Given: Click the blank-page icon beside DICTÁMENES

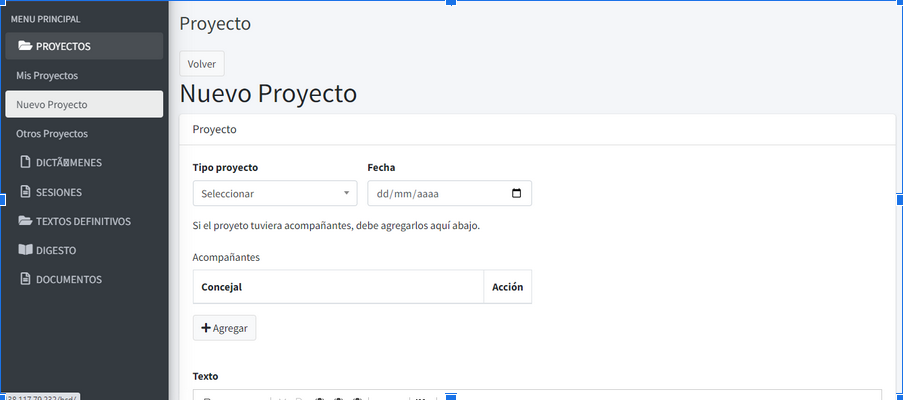Looking at the screenshot, I should [25, 162].
